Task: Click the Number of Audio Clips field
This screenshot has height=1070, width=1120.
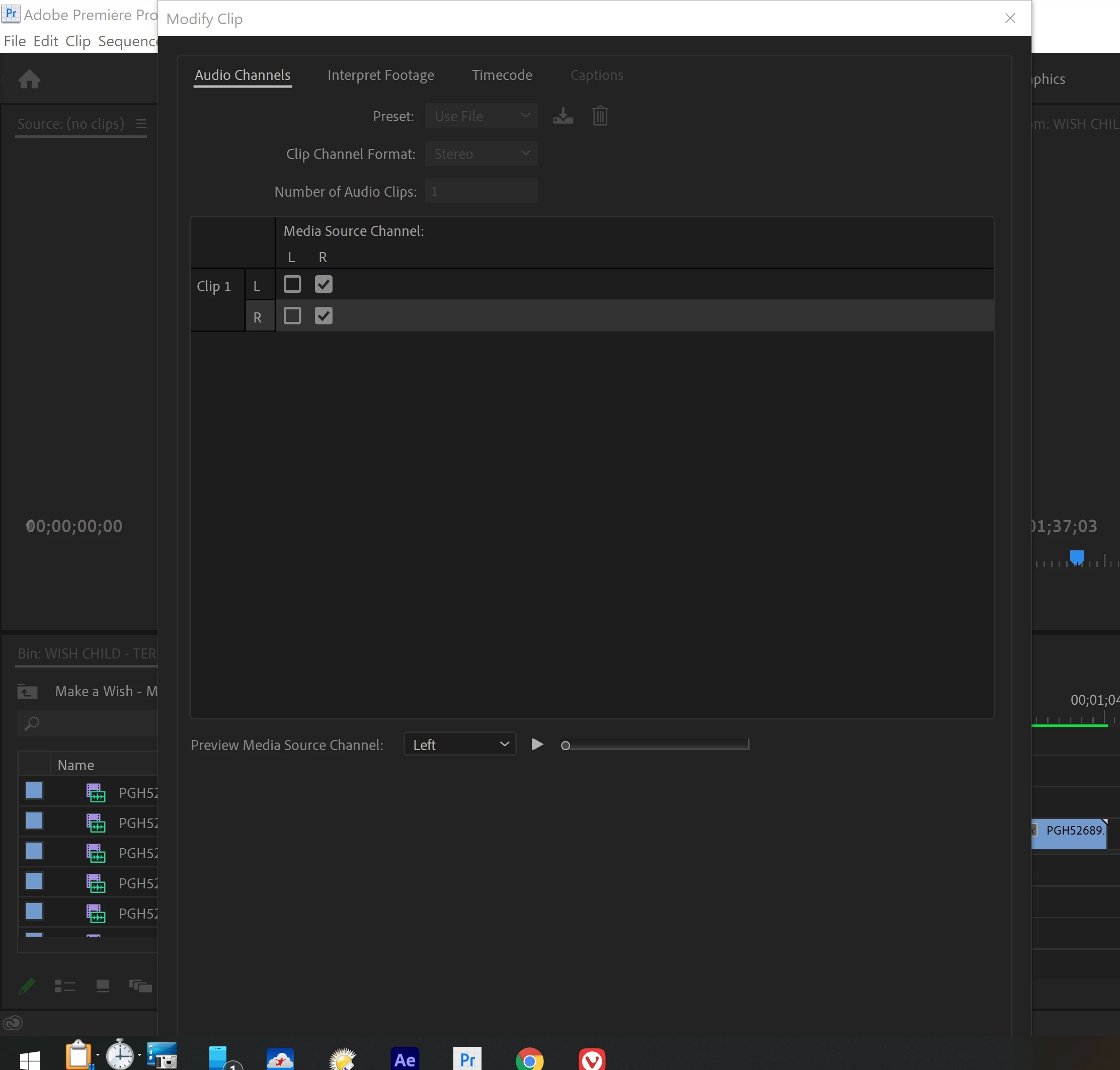Action: 481,192
